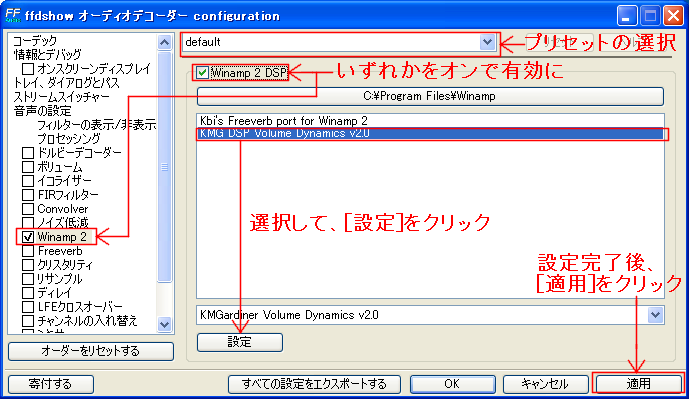Click the settings tree scrollbar thumb
This screenshot has height=399, width=689.
[164, 167]
